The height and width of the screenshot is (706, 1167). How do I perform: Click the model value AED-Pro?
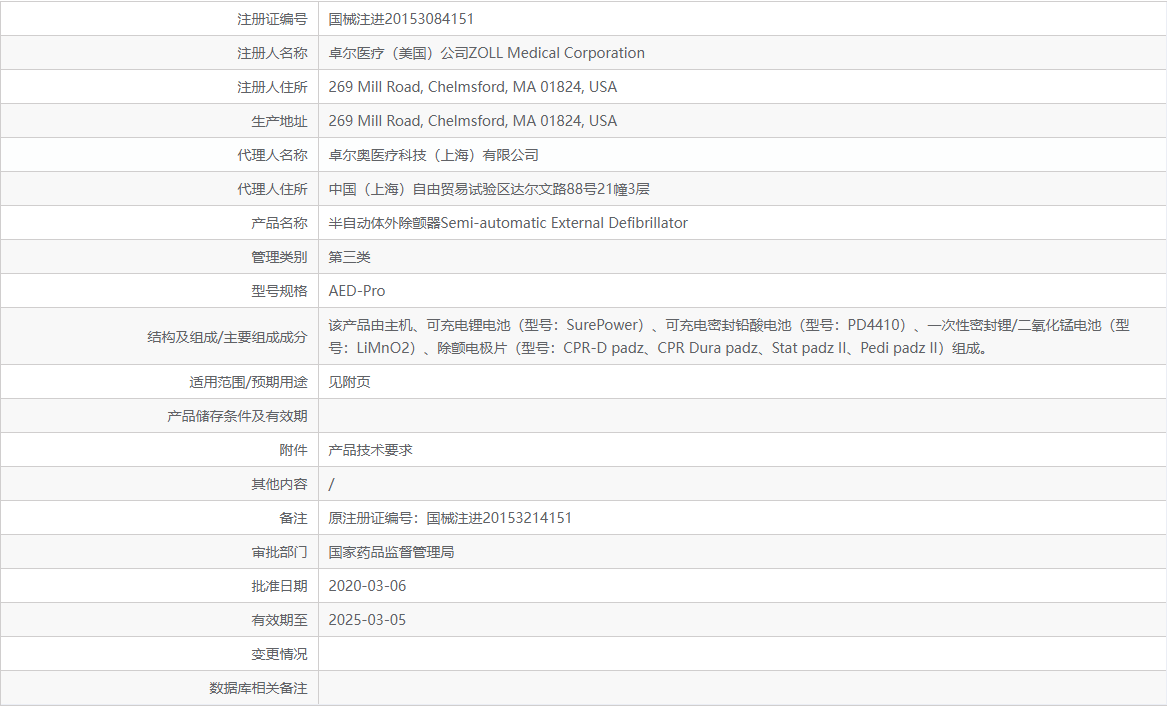pyautogui.click(x=357, y=291)
